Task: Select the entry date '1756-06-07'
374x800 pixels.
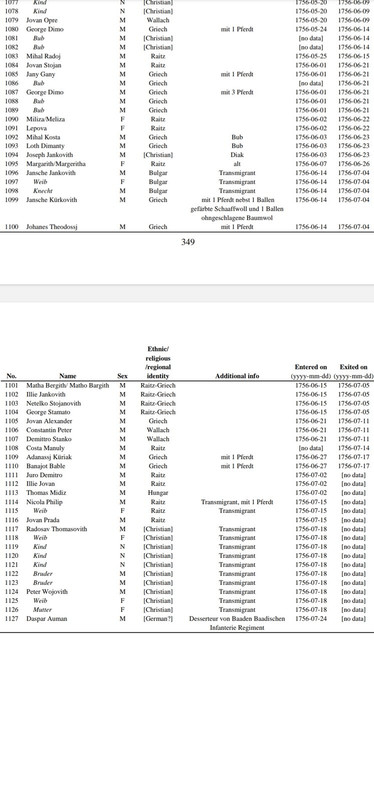Action: 311,164
